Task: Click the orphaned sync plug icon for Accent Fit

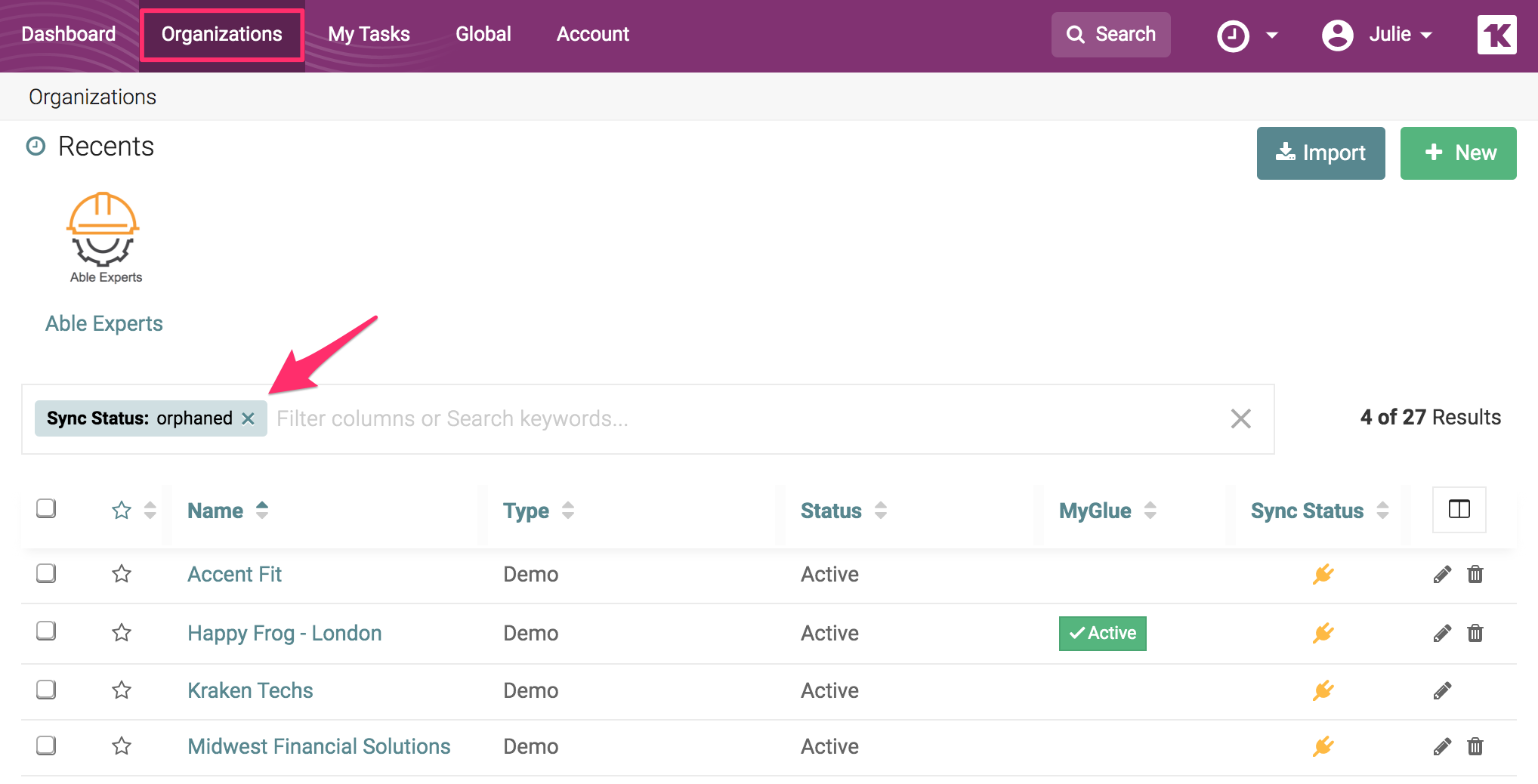Action: coord(1323,575)
